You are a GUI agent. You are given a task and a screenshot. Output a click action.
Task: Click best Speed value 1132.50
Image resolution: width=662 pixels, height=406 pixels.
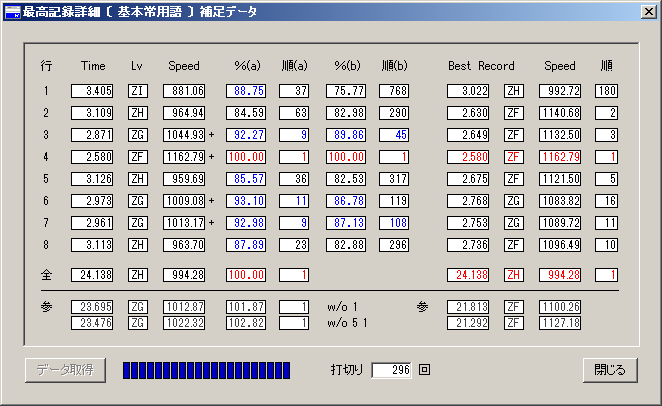coord(560,135)
